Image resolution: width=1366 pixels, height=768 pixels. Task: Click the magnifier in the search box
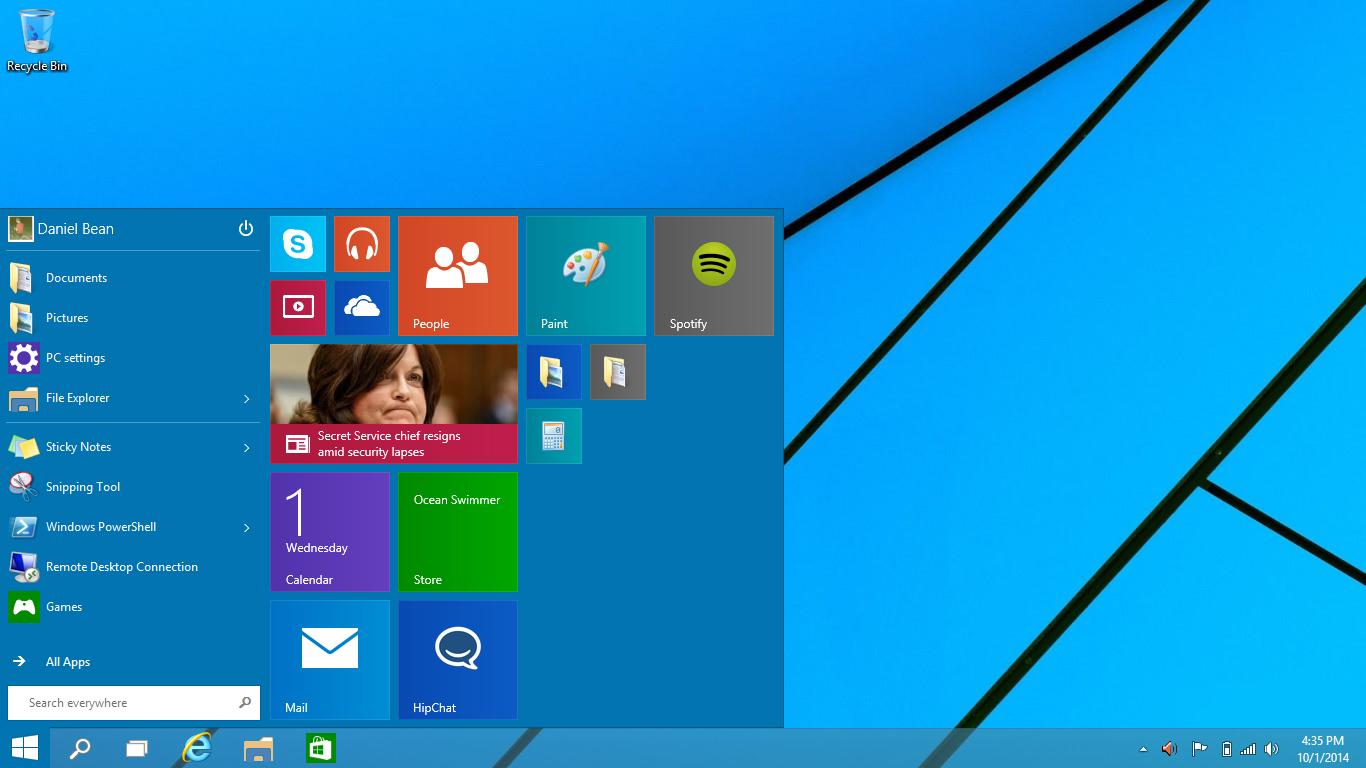245,703
